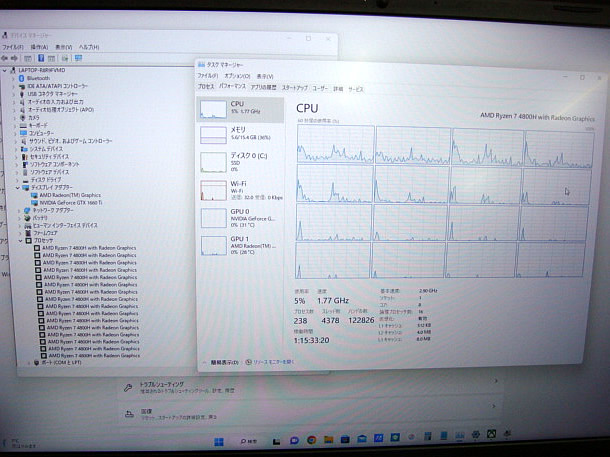The image size is (610, 457).
Task: Open トラブルシューティング in Settings window
Action: [x=309, y=387]
